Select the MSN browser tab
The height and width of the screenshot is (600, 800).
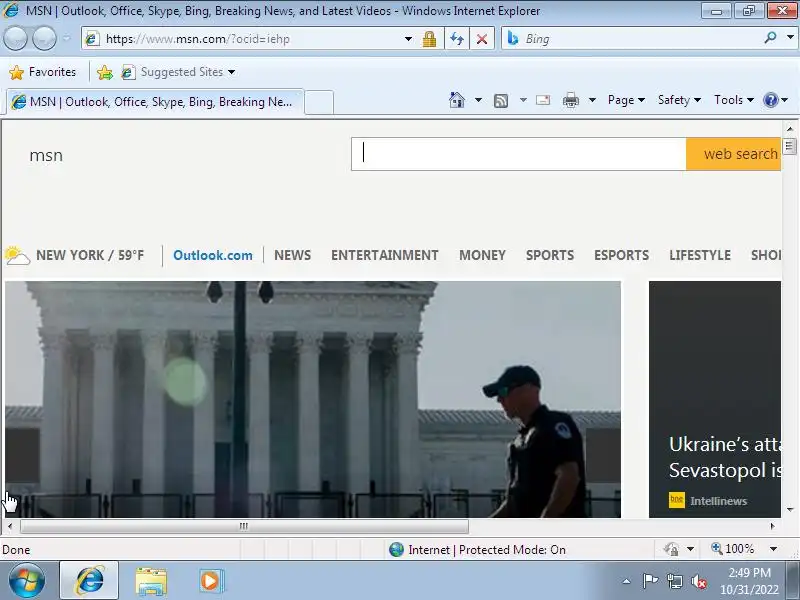[x=155, y=102]
